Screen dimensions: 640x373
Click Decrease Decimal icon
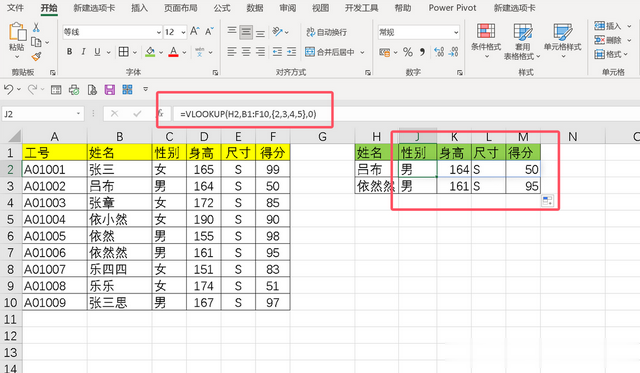453,52
